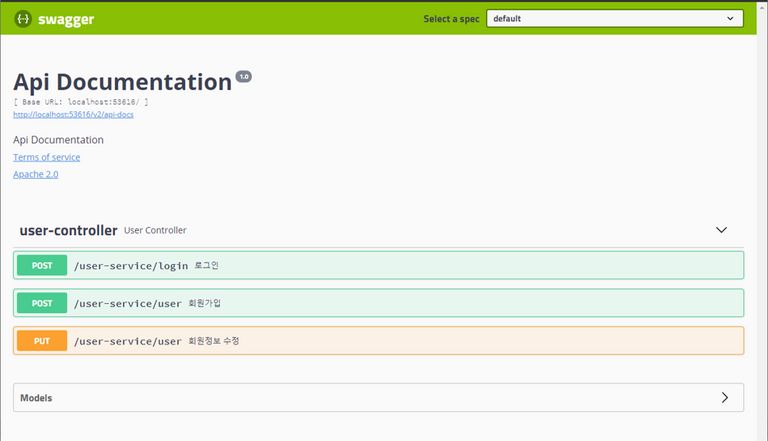Open the localhost api-docs link
This screenshot has height=441, width=768.
click(x=73, y=114)
